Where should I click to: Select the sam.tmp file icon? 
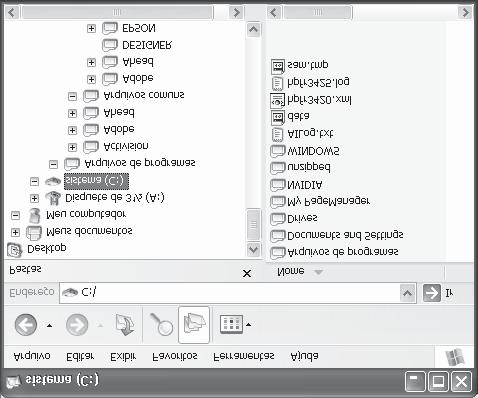278,66
